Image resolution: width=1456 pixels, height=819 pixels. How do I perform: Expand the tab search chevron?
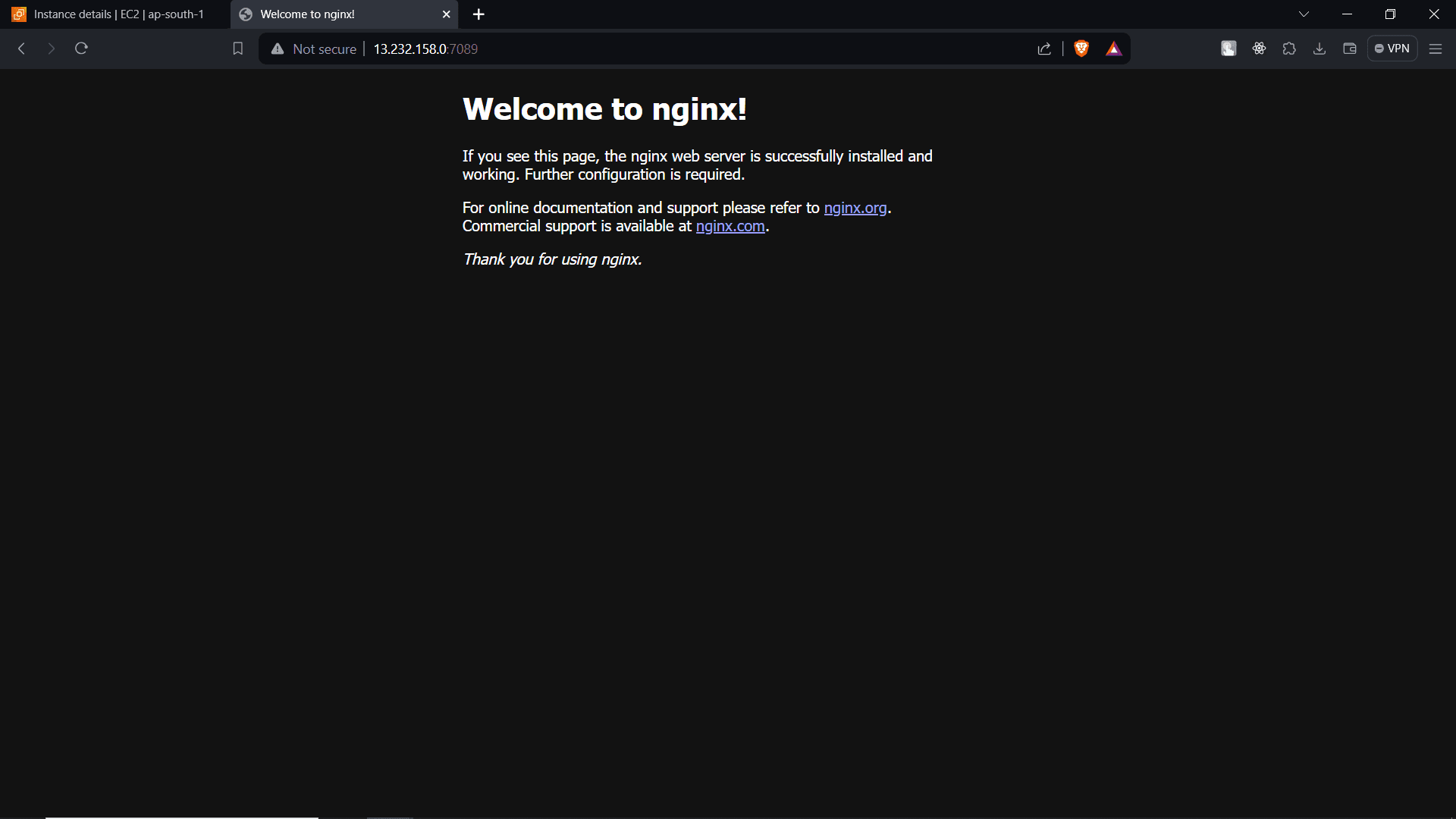click(1304, 14)
